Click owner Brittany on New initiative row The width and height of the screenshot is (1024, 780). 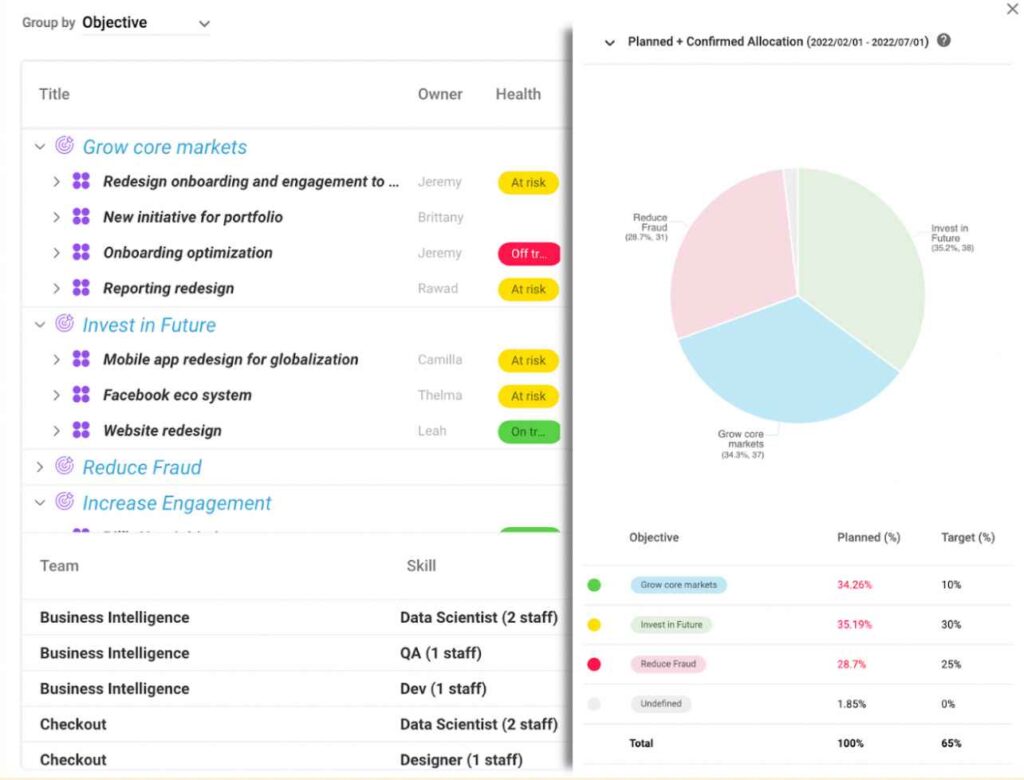click(x=441, y=218)
